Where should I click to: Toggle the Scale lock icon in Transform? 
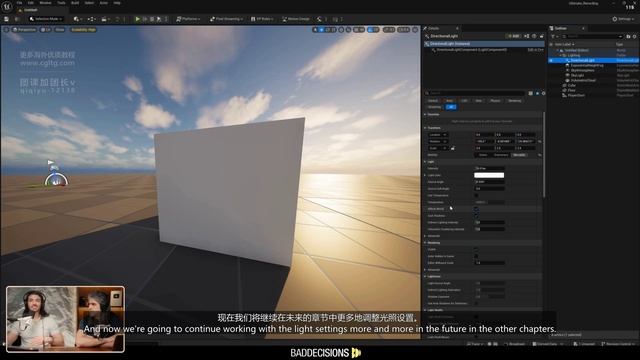click(x=453, y=148)
